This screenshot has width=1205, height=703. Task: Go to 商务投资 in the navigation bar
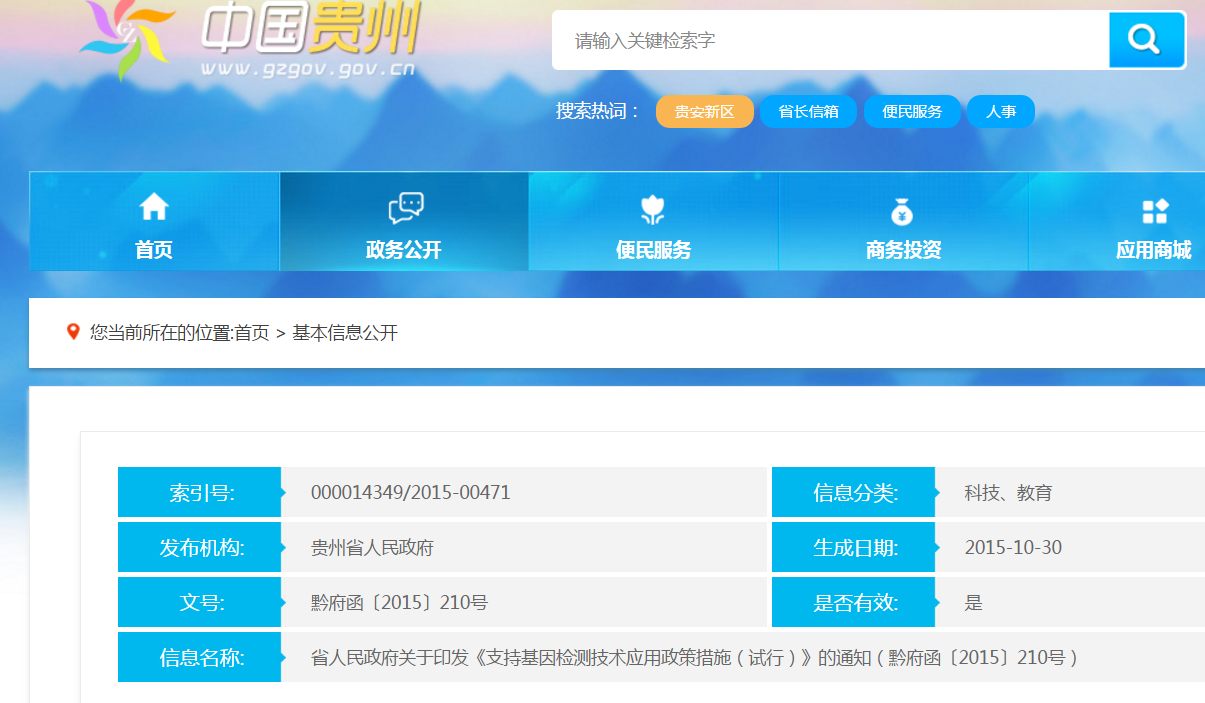point(903,250)
